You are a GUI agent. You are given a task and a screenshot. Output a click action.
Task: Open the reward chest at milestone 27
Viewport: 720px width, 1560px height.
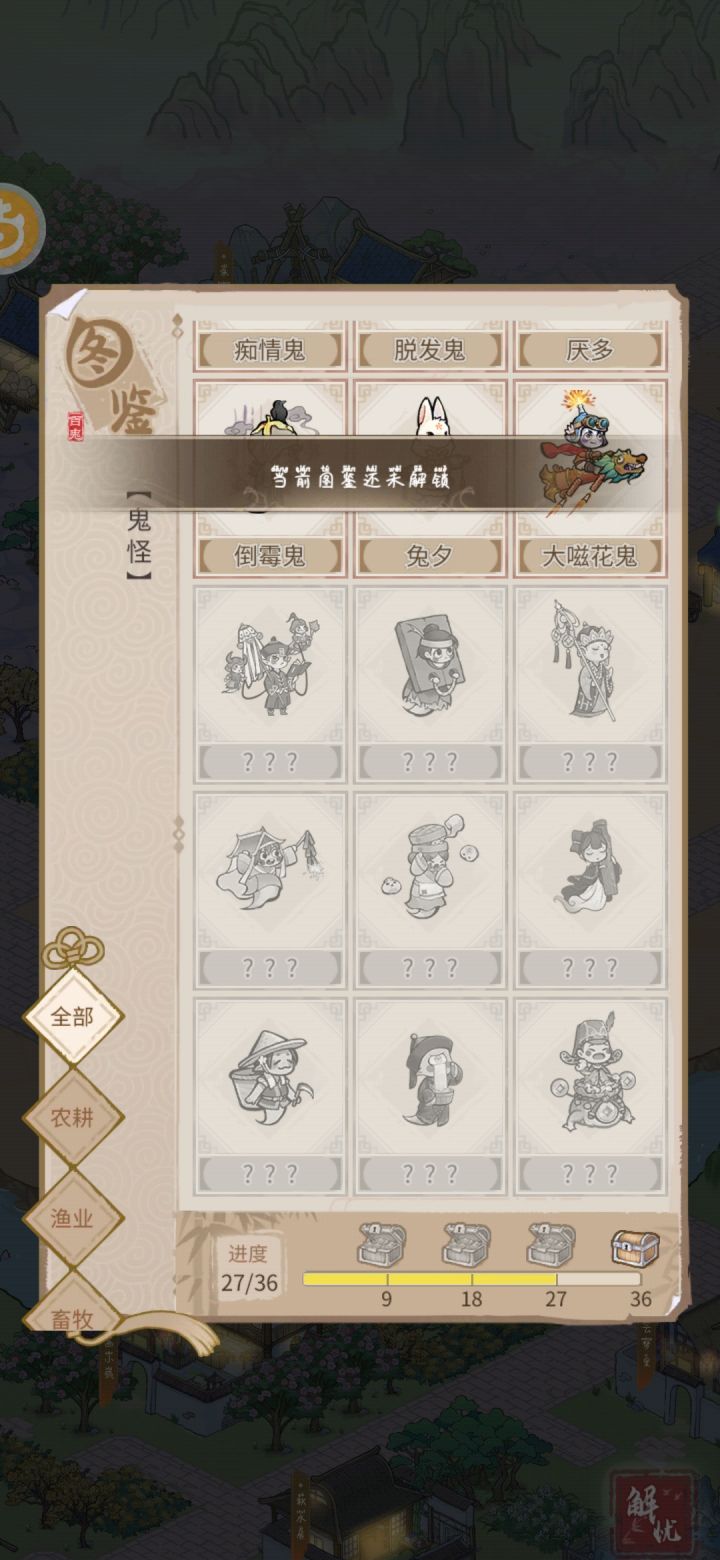pyautogui.click(x=551, y=1245)
